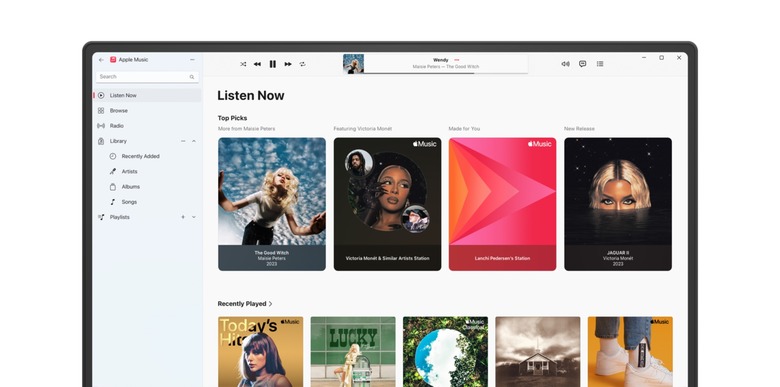Focus the Search input field
The image size is (780, 387).
point(147,77)
